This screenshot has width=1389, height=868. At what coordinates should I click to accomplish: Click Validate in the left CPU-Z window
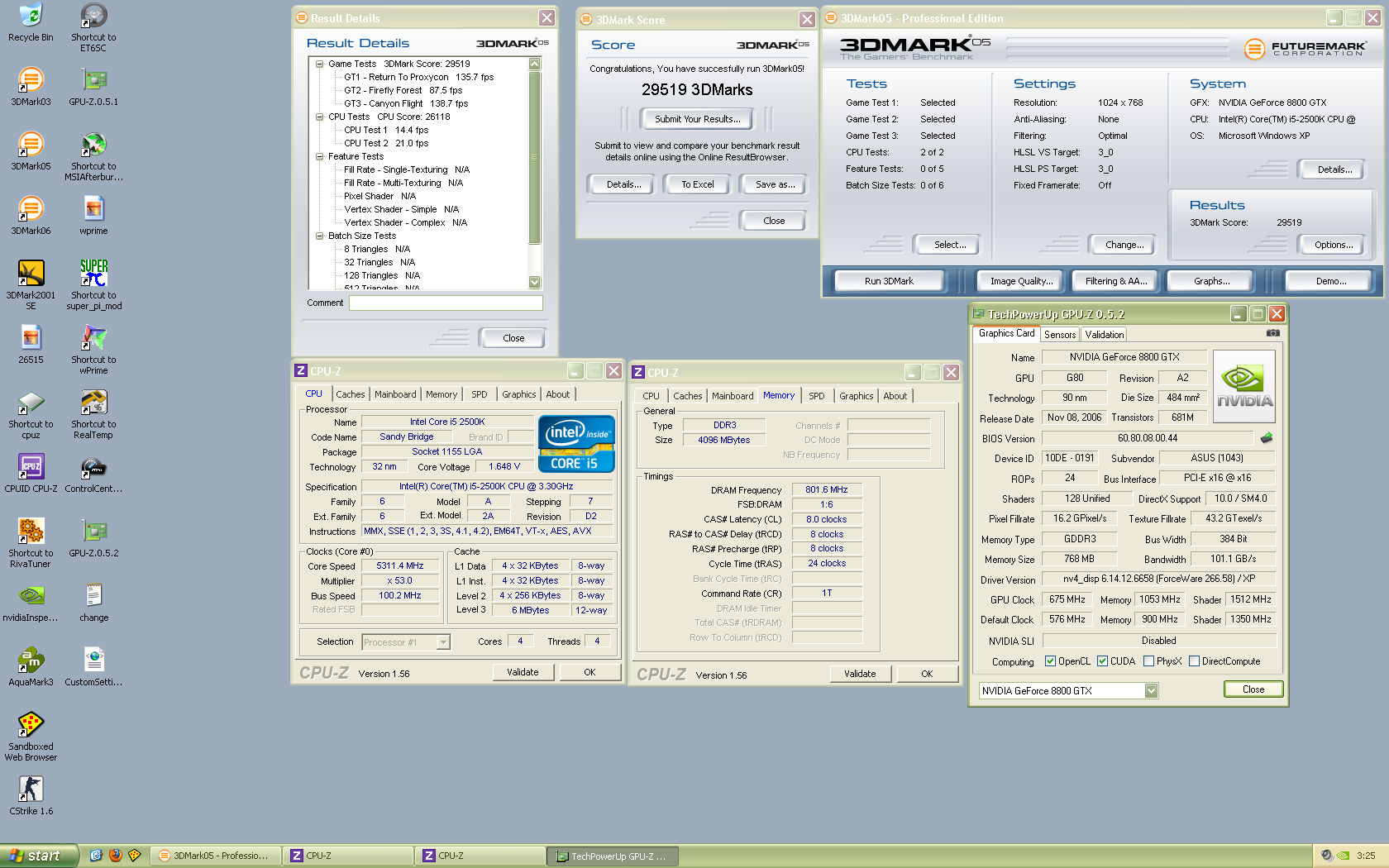coord(522,672)
